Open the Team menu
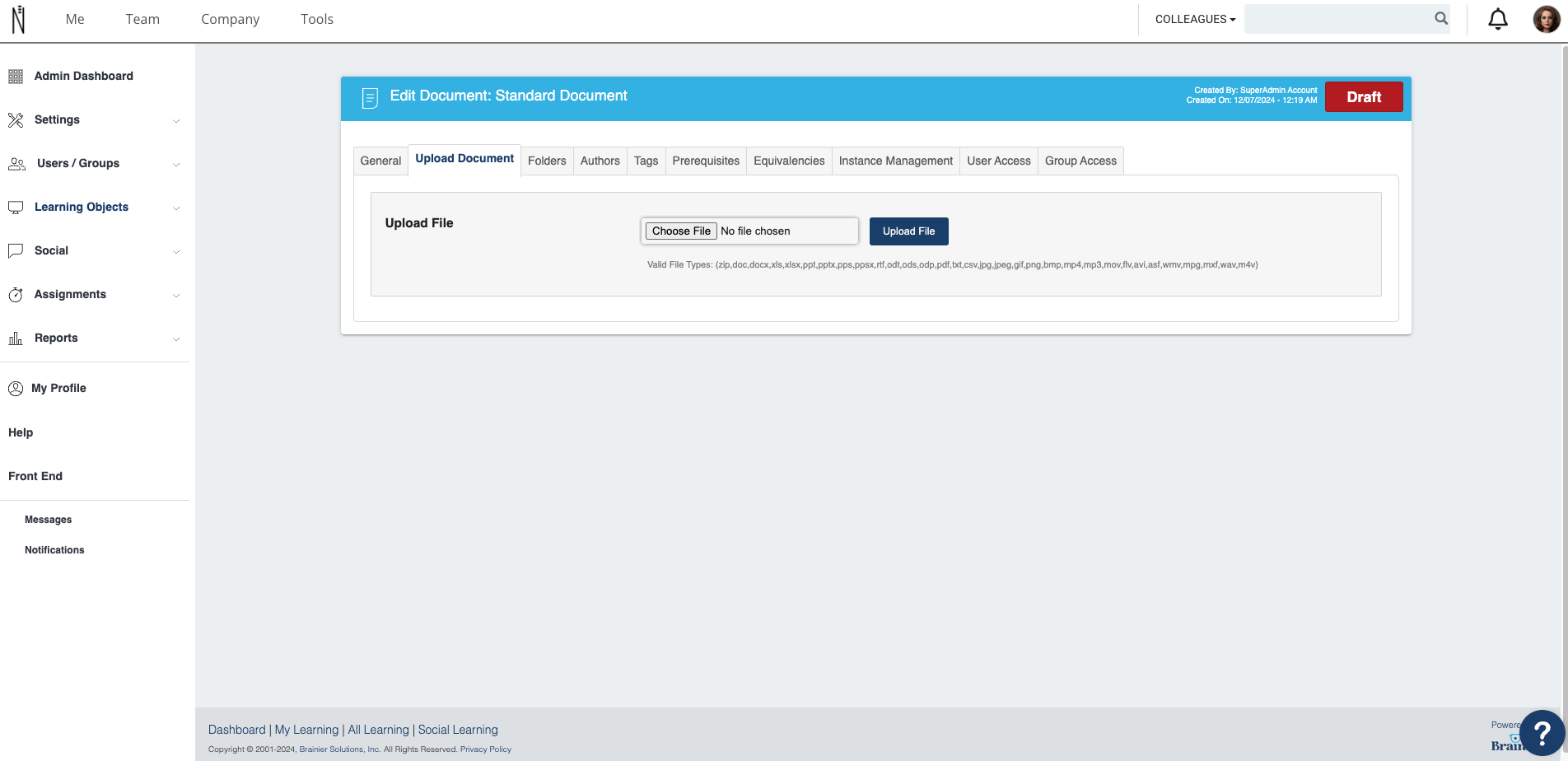This screenshot has width=1568, height=761. coord(142,19)
